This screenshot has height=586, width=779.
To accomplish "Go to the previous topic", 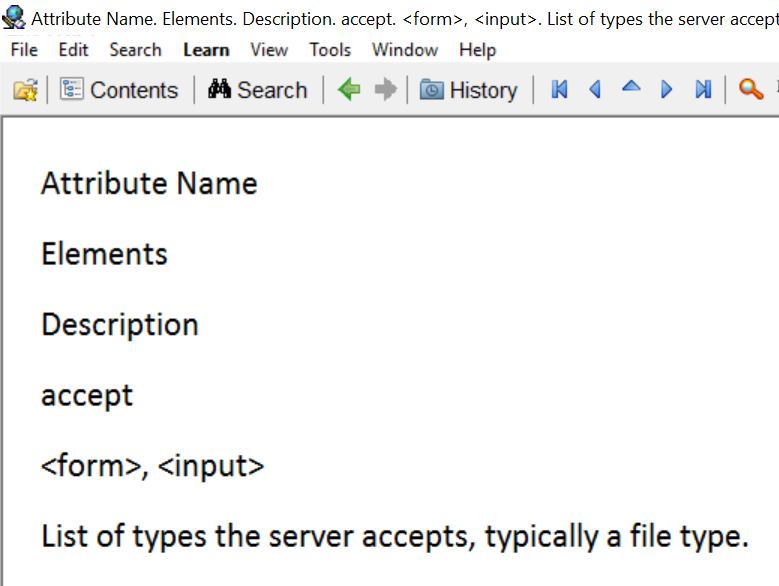I will tap(595, 89).
